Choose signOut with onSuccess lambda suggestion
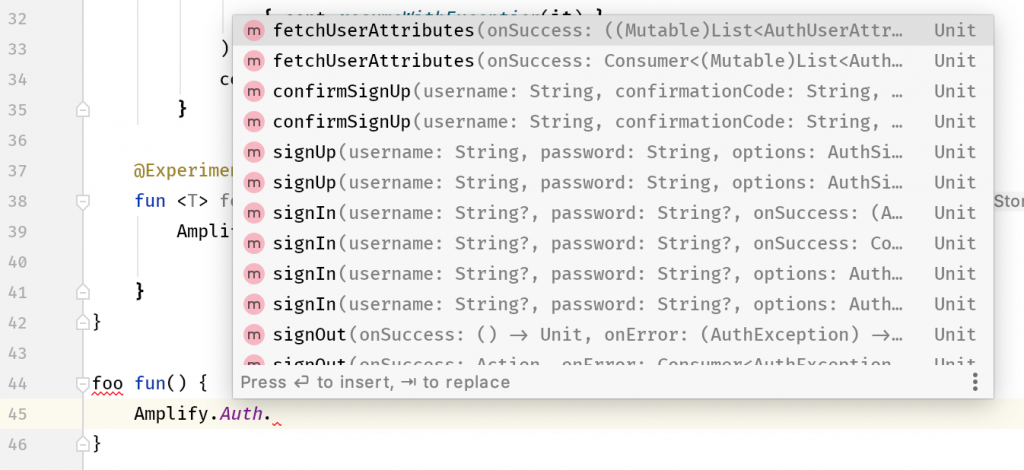The image size is (1024, 470). [613, 335]
